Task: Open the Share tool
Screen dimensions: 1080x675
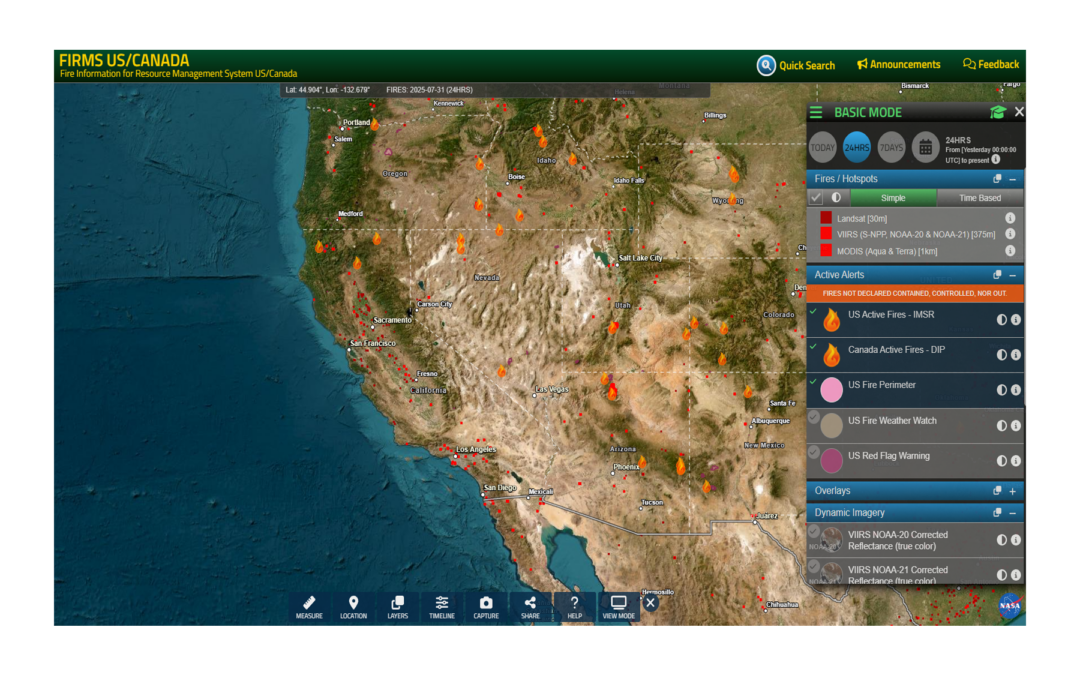Action: [530, 607]
